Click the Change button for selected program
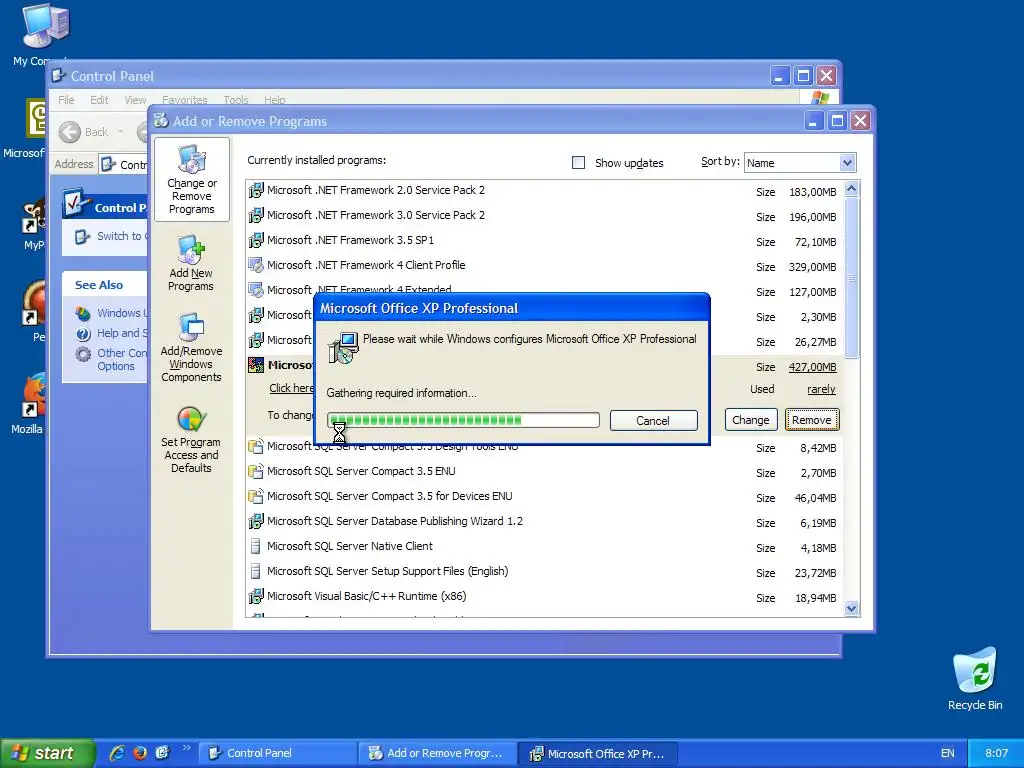The width and height of the screenshot is (1024, 768). tap(750, 420)
